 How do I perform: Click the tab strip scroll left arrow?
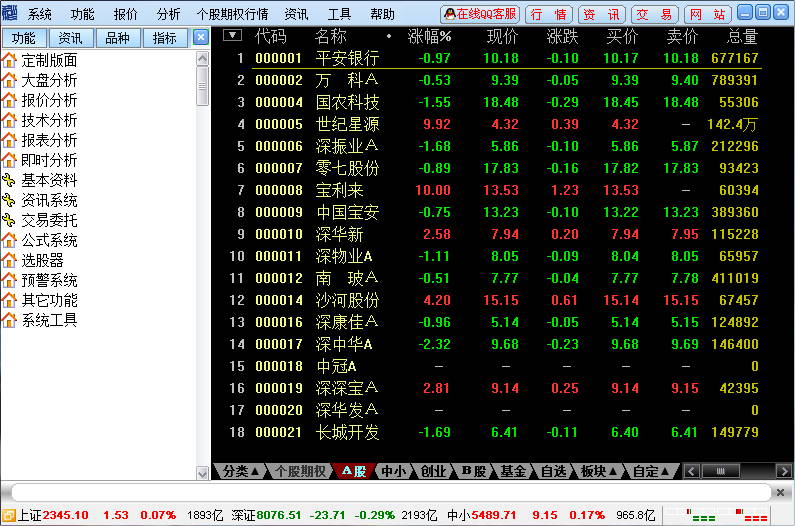click(x=692, y=471)
